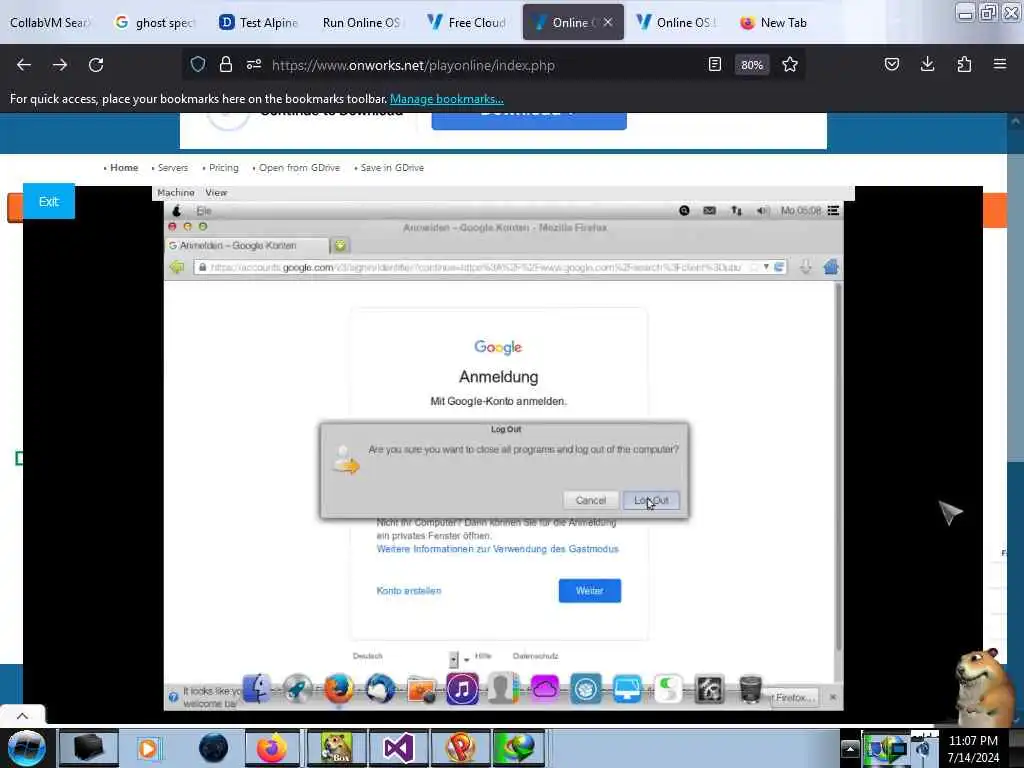Click the downloads arrow in VM Firefox toolbar
This screenshot has width=1024, height=768.
click(x=806, y=267)
